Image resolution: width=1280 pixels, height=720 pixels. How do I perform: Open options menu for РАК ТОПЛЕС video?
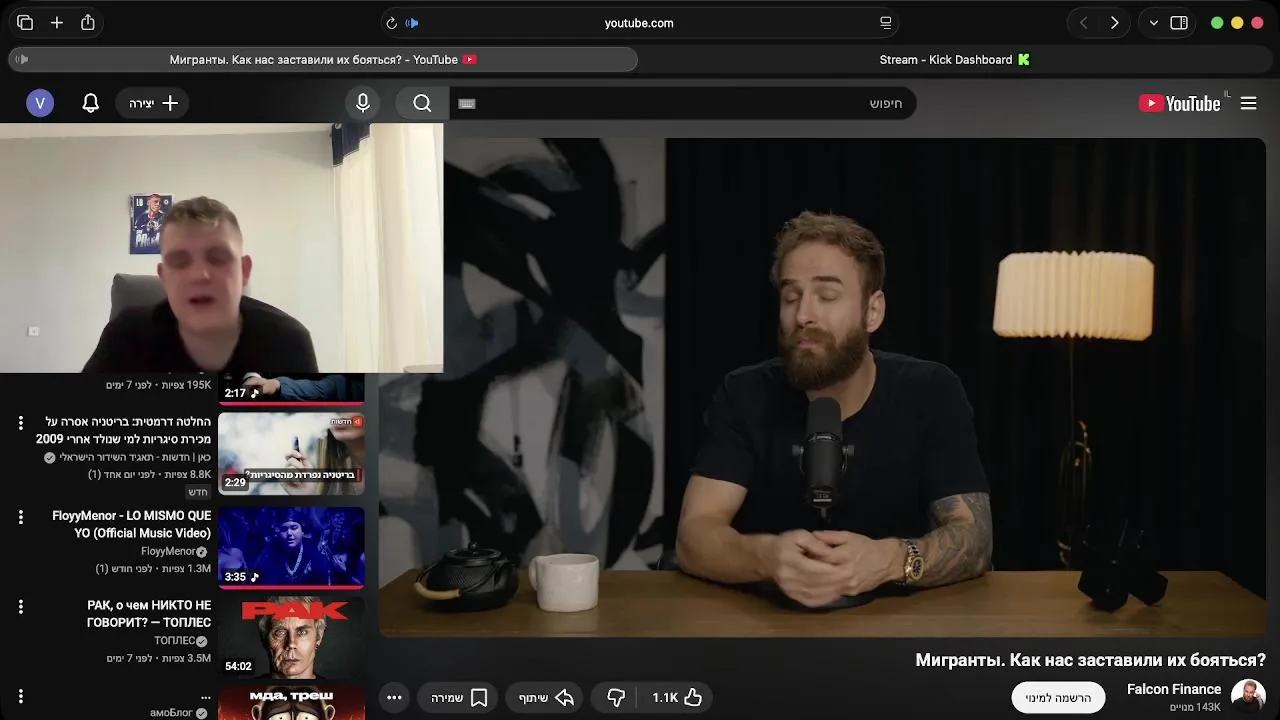[20, 607]
